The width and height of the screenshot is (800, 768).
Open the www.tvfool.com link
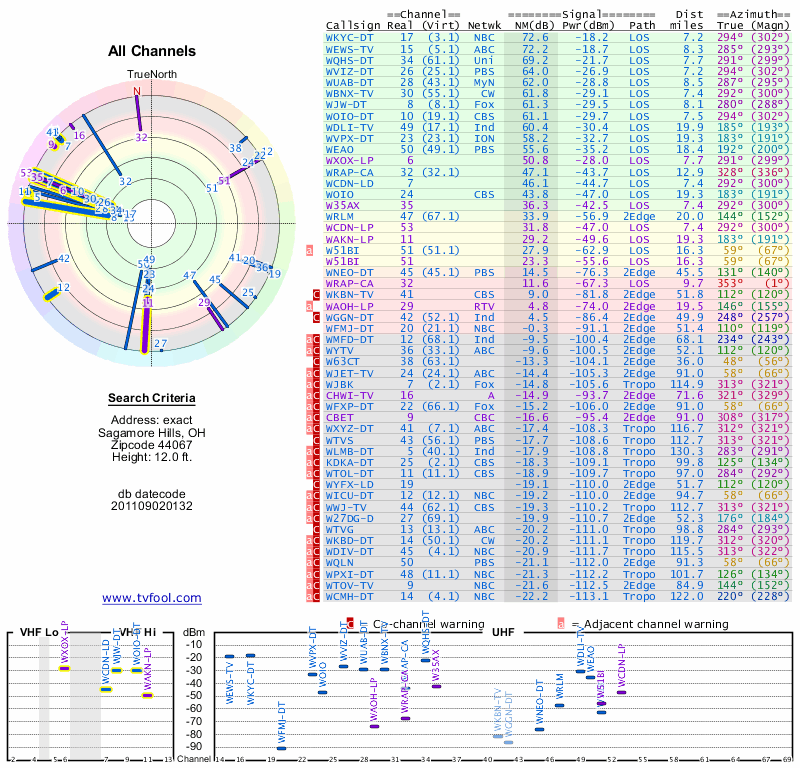click(152, 598)
